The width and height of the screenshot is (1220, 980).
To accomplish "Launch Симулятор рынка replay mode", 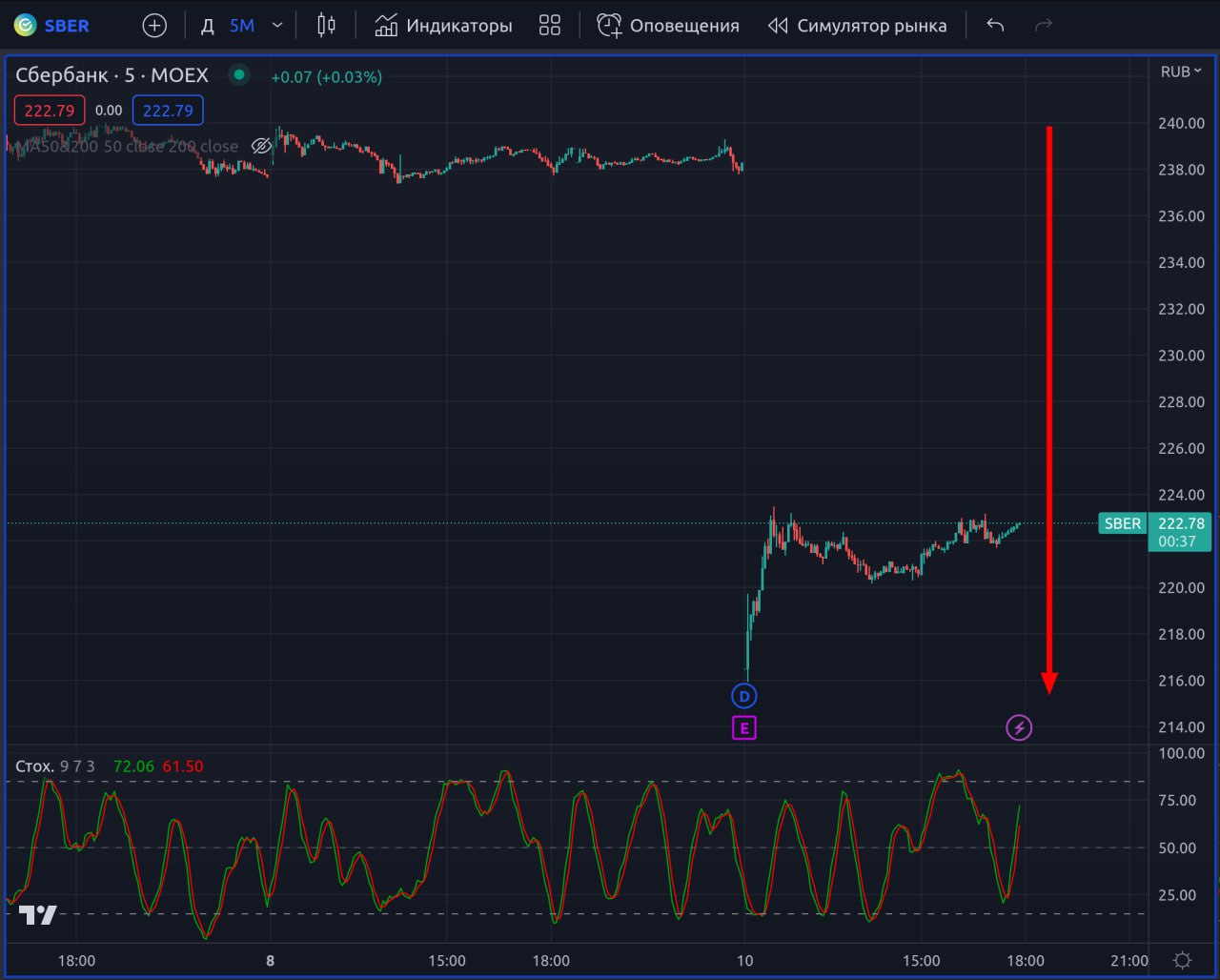I will click(857, 26).
